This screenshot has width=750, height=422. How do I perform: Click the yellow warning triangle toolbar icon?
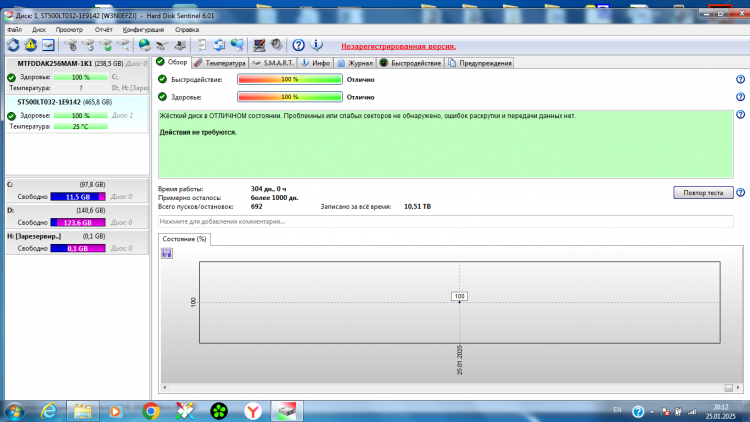coord(31,45)
